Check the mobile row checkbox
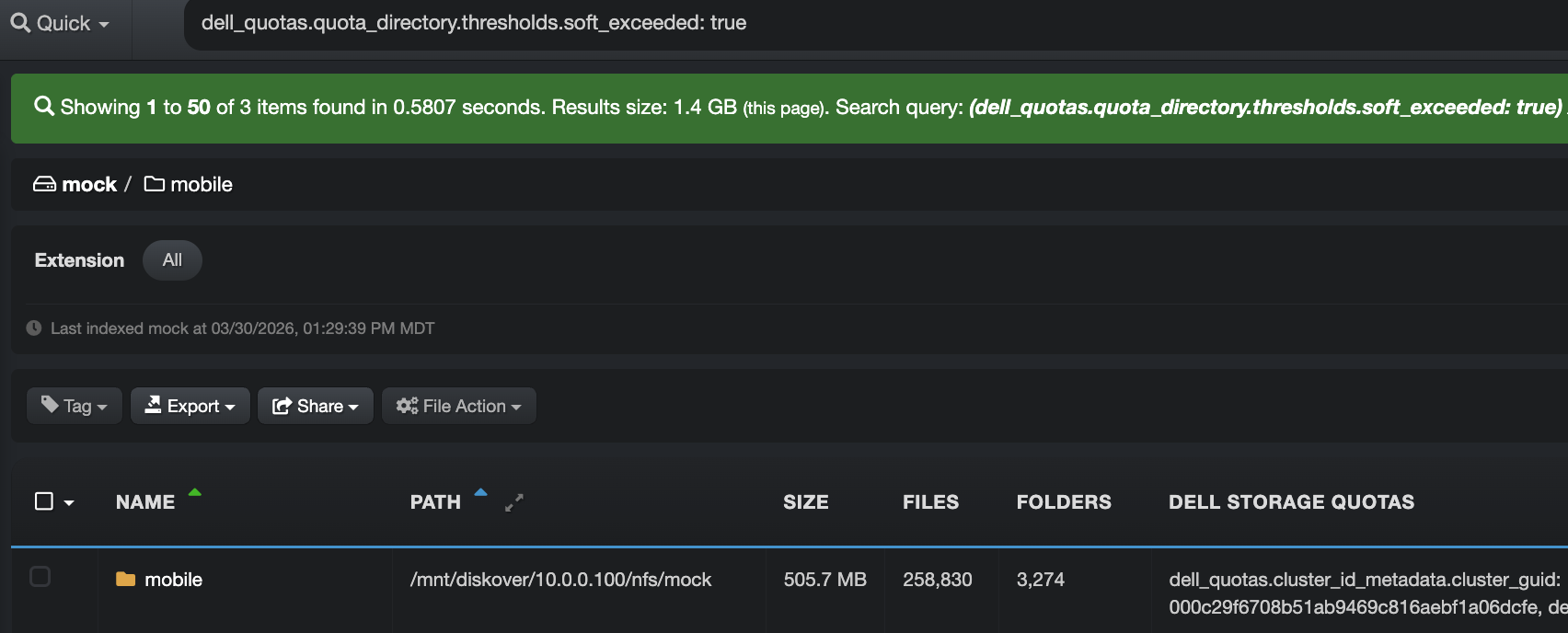The height and width of the screenshot is (633, 1568). point(40,577)
